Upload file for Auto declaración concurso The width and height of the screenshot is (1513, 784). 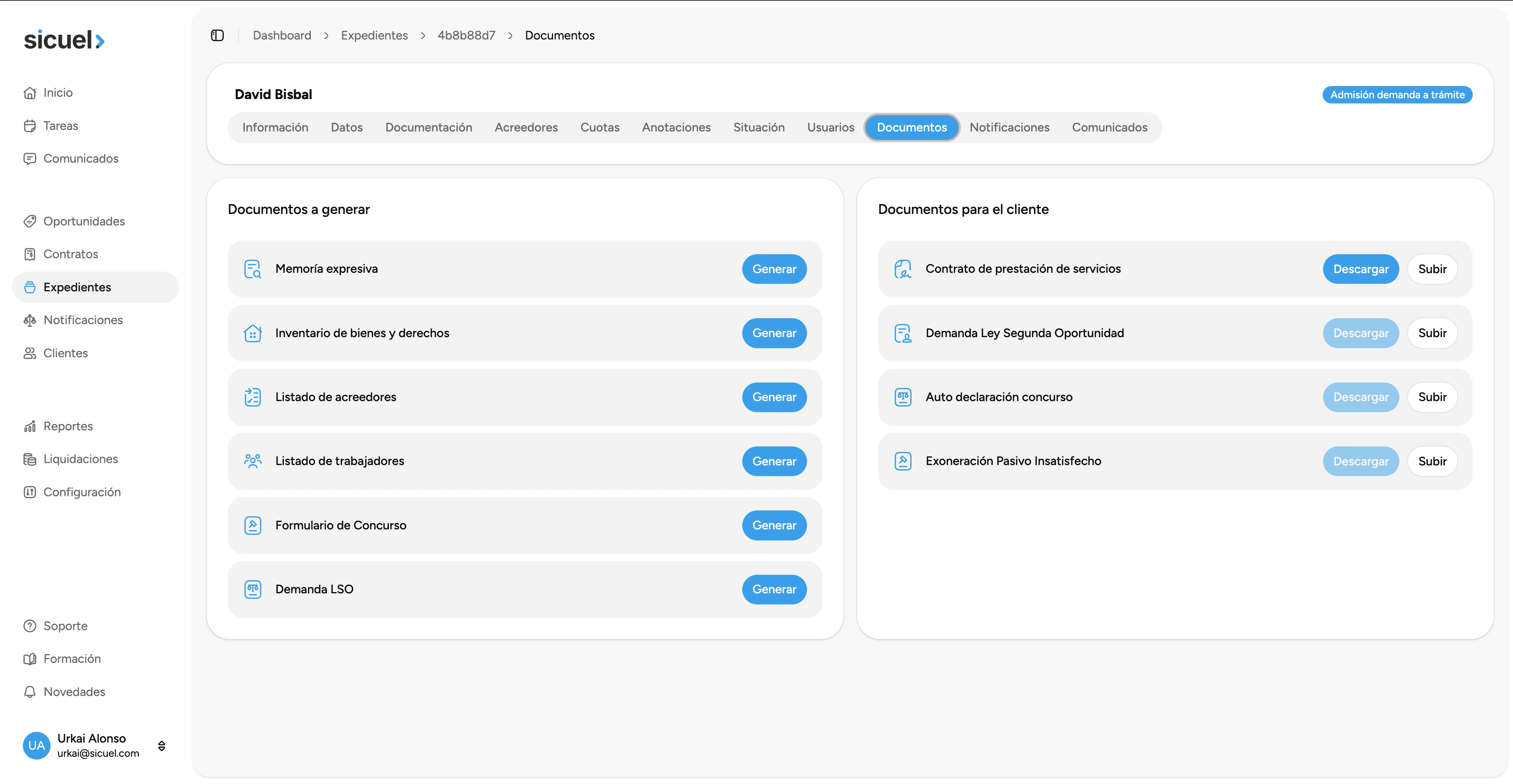[1432, 397]
